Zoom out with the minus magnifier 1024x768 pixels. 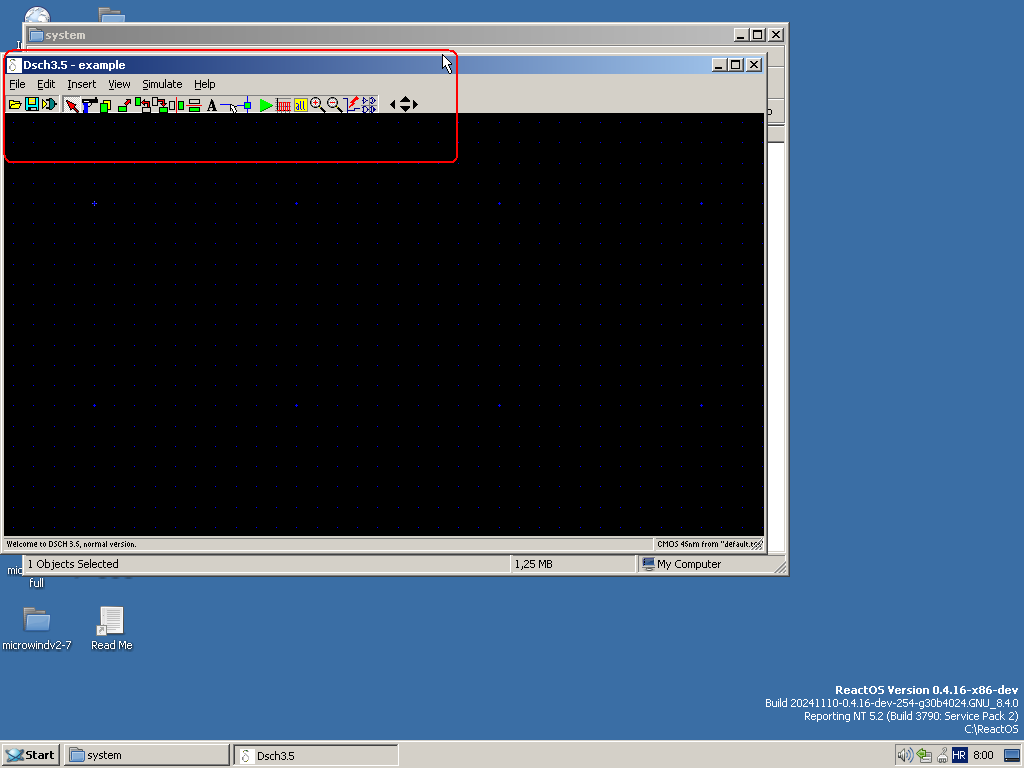tap(334, 104)
